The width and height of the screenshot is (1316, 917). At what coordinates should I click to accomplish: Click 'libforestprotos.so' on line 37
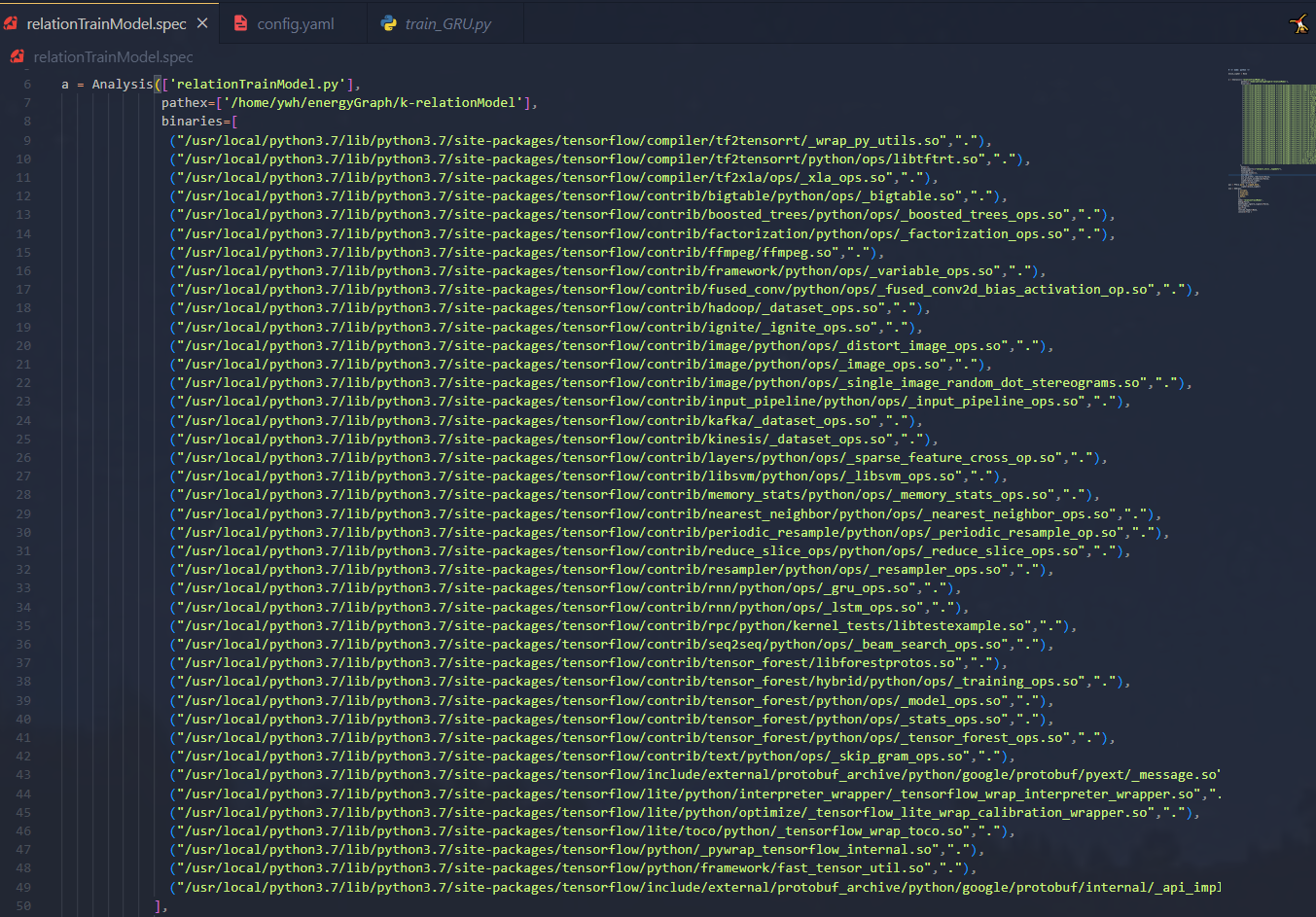(886, 662)
